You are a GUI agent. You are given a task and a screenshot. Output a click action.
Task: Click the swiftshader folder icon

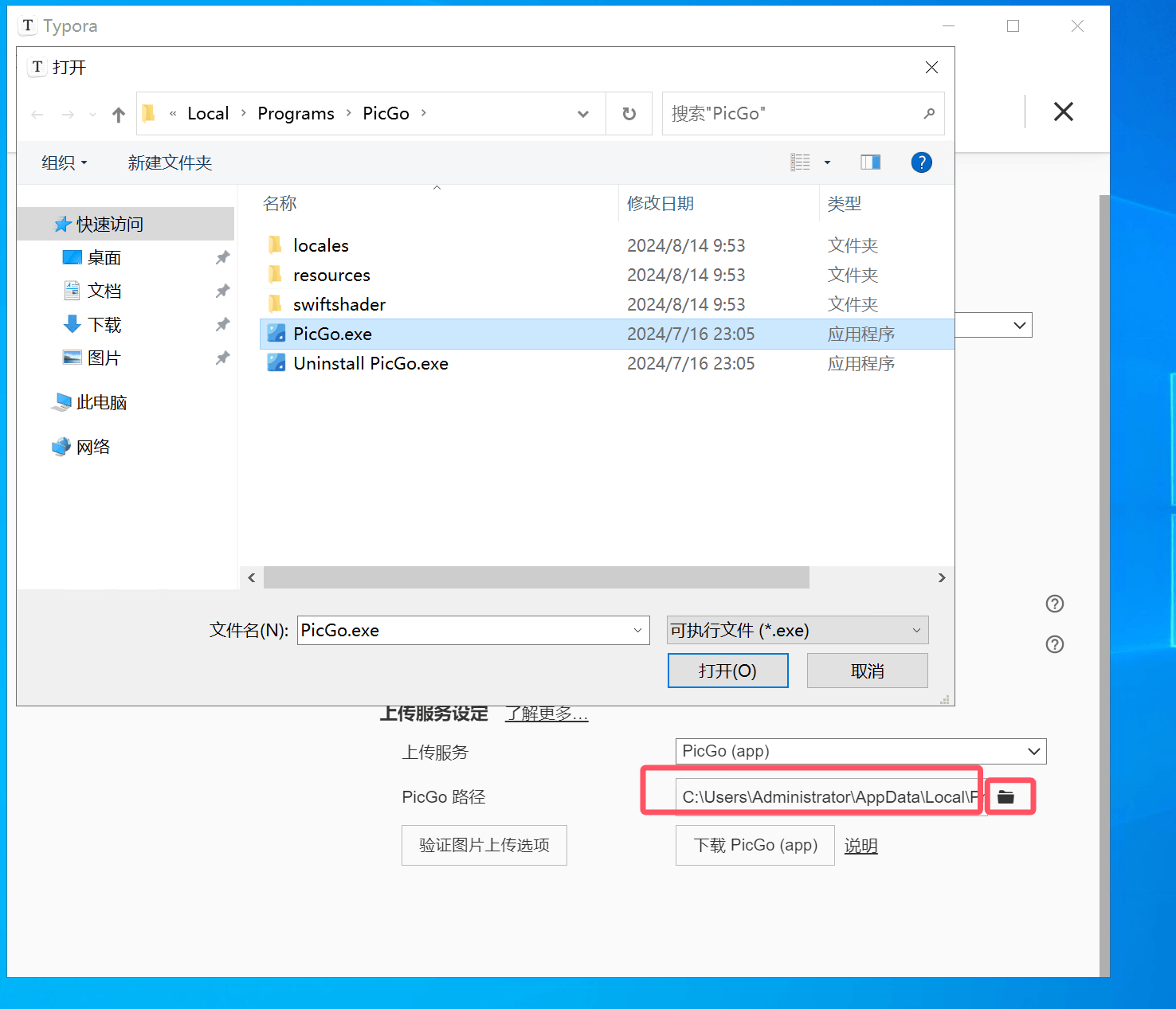click(276, 303)
